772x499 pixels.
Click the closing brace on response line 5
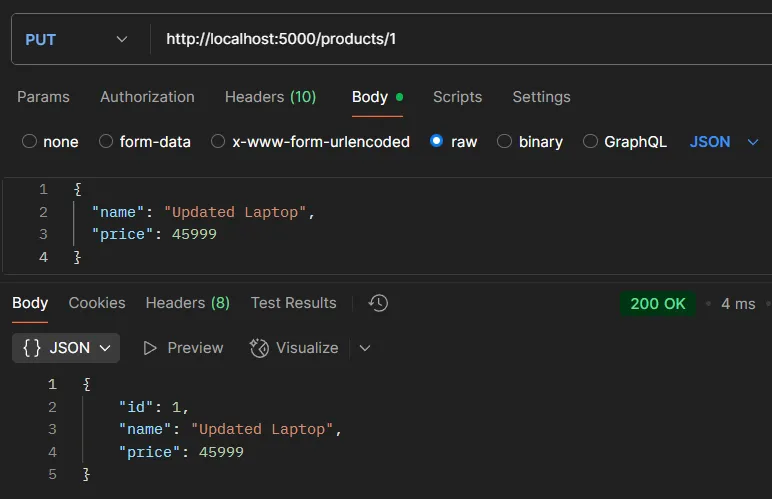pos(87,474)
